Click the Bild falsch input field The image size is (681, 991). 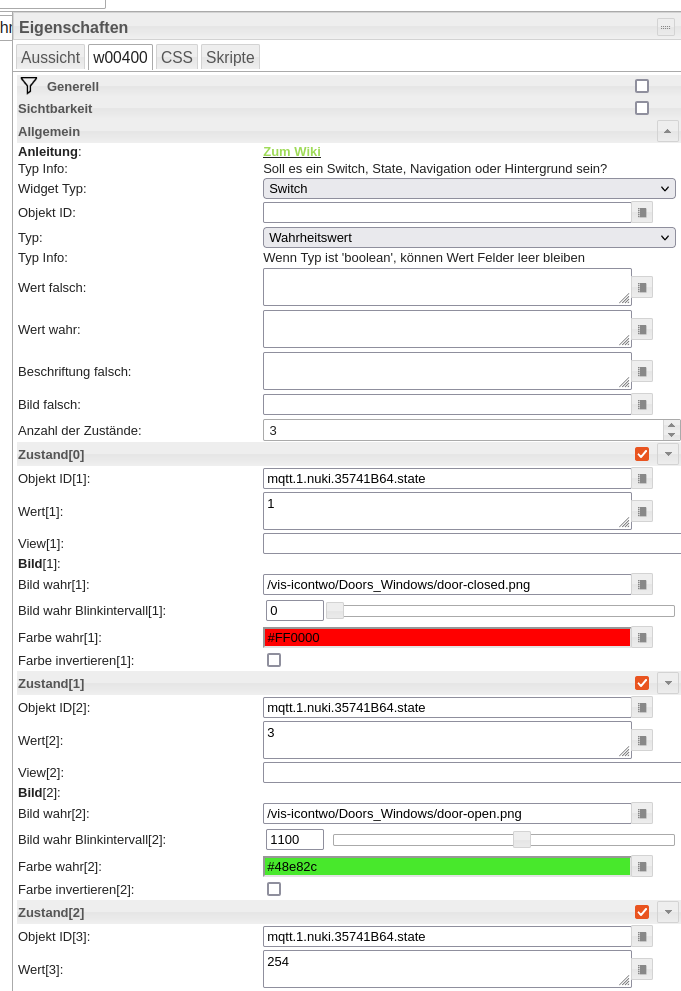(x=447, y=404)
